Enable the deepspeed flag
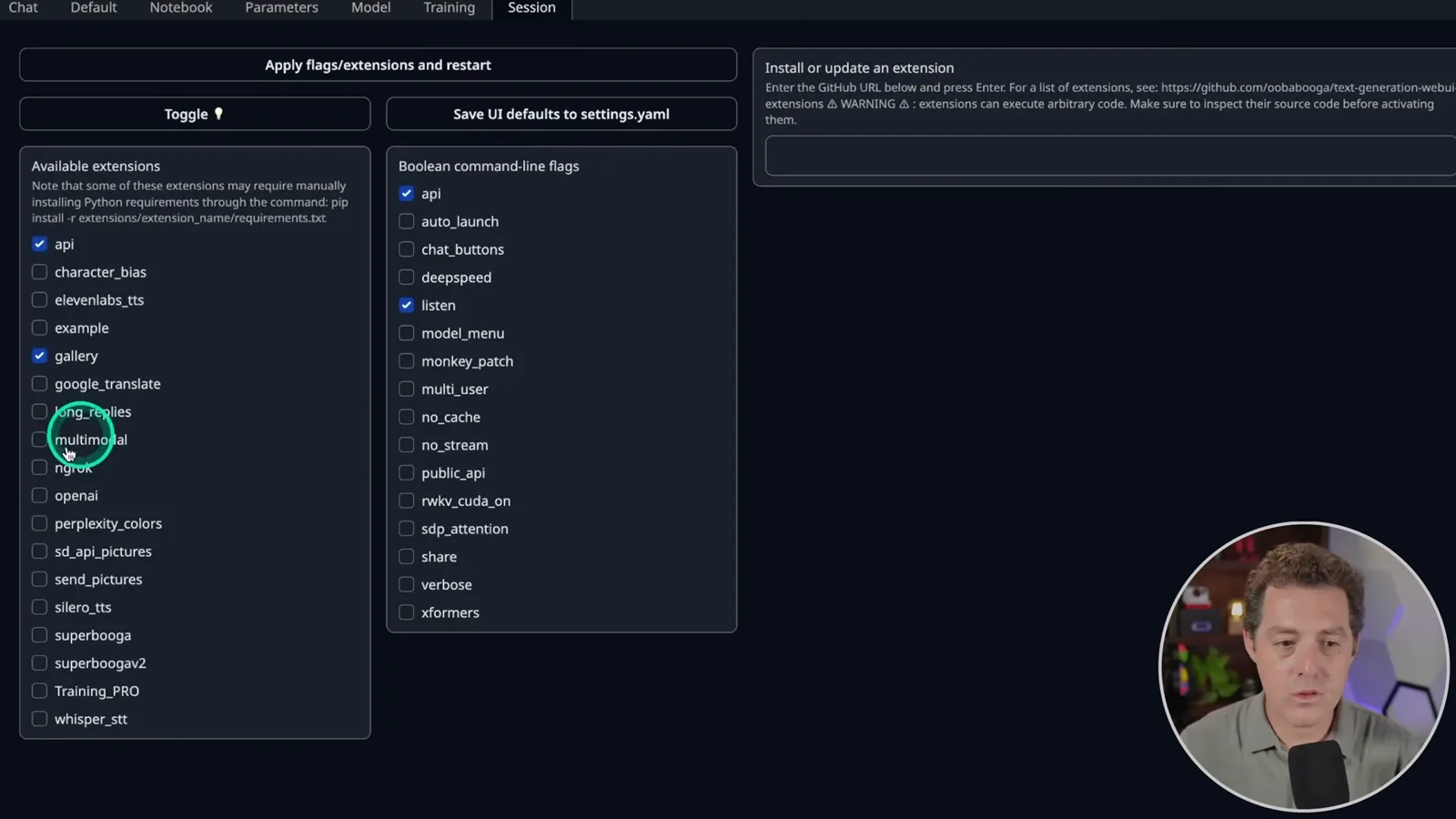The width and height of the screenshot is (1456, 819). [x=406, y=278]
